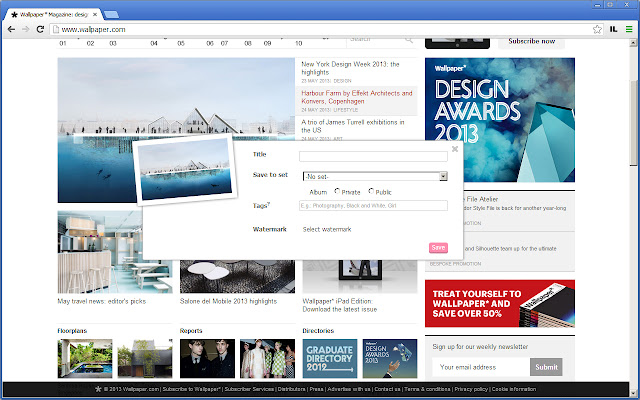Click the two men in suits thumbnail

click(x=207, y=358)
